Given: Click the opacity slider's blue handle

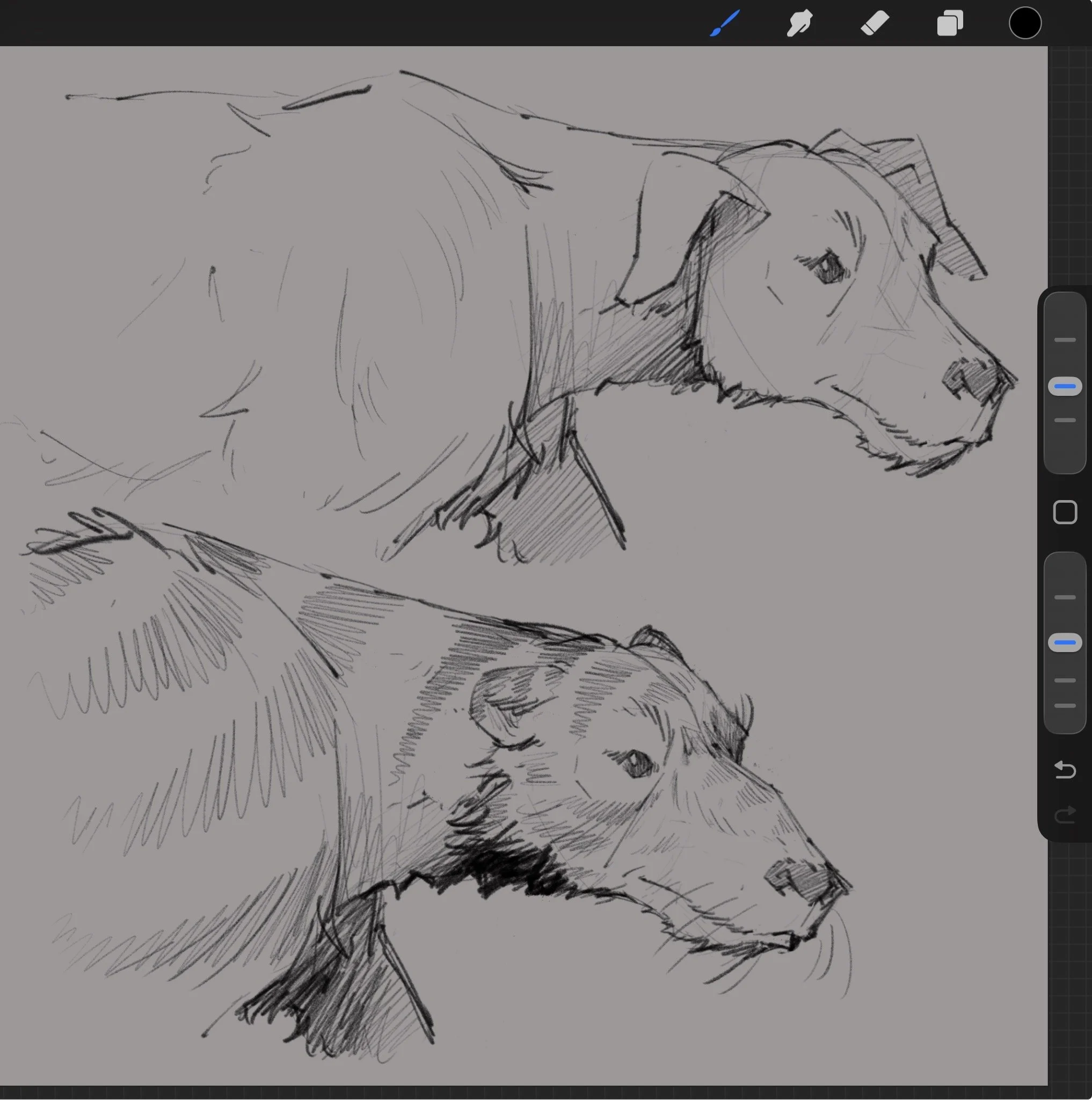Looking at the screenshot, I should click(1065, 643).
